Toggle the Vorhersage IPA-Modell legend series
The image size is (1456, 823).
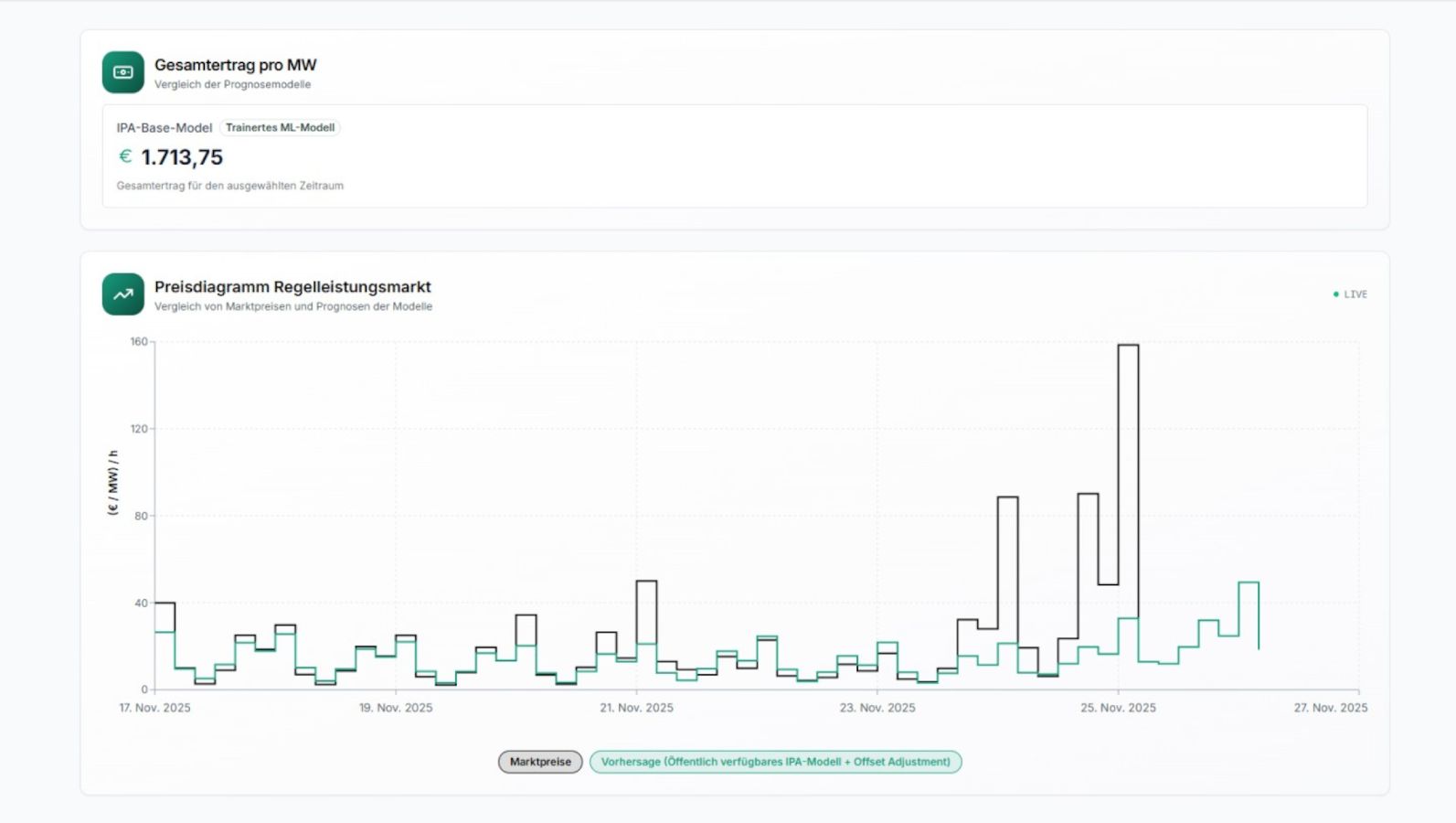click(x=775, y=762)
